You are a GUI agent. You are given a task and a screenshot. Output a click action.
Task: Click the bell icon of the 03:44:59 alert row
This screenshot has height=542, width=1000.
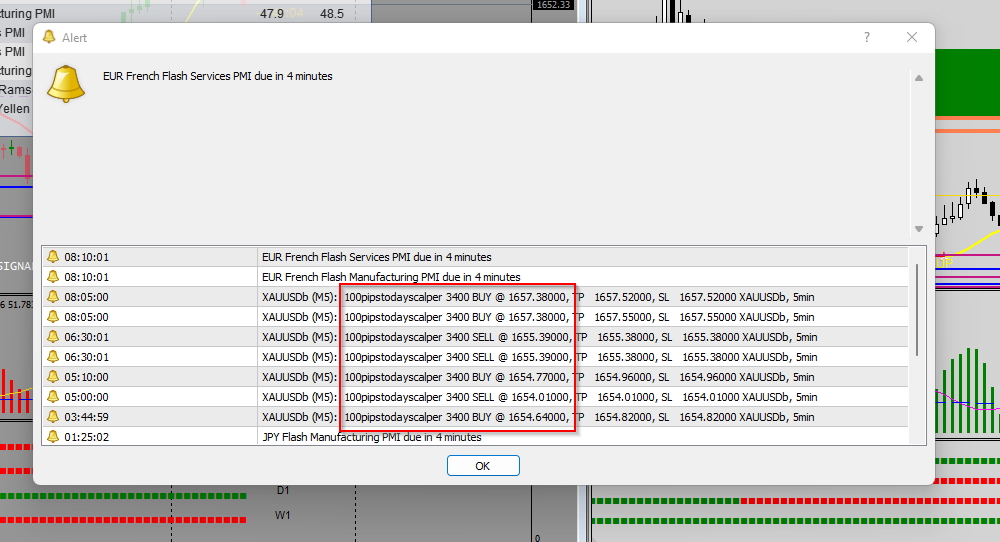(x=53, y=416)
